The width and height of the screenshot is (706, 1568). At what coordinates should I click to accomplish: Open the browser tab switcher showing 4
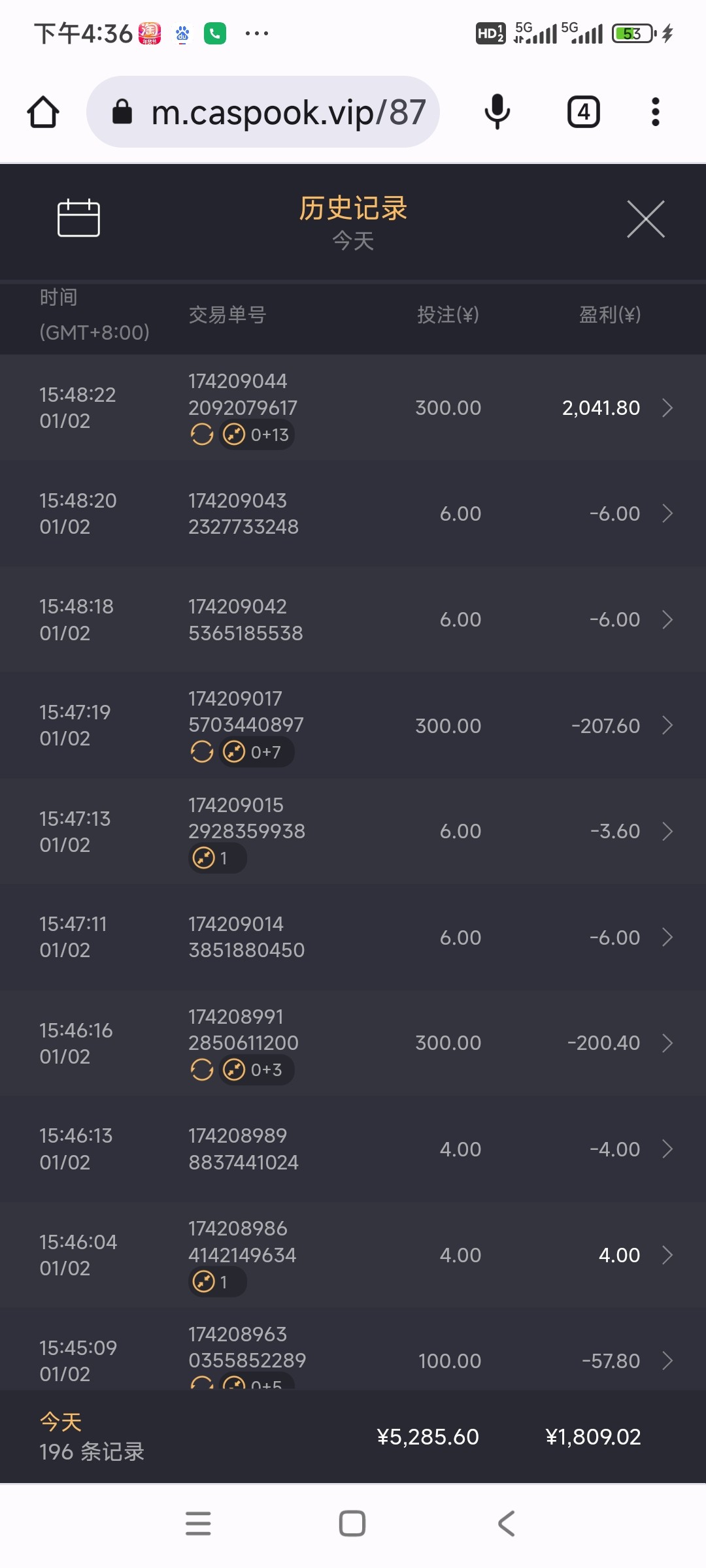[583, 112]
